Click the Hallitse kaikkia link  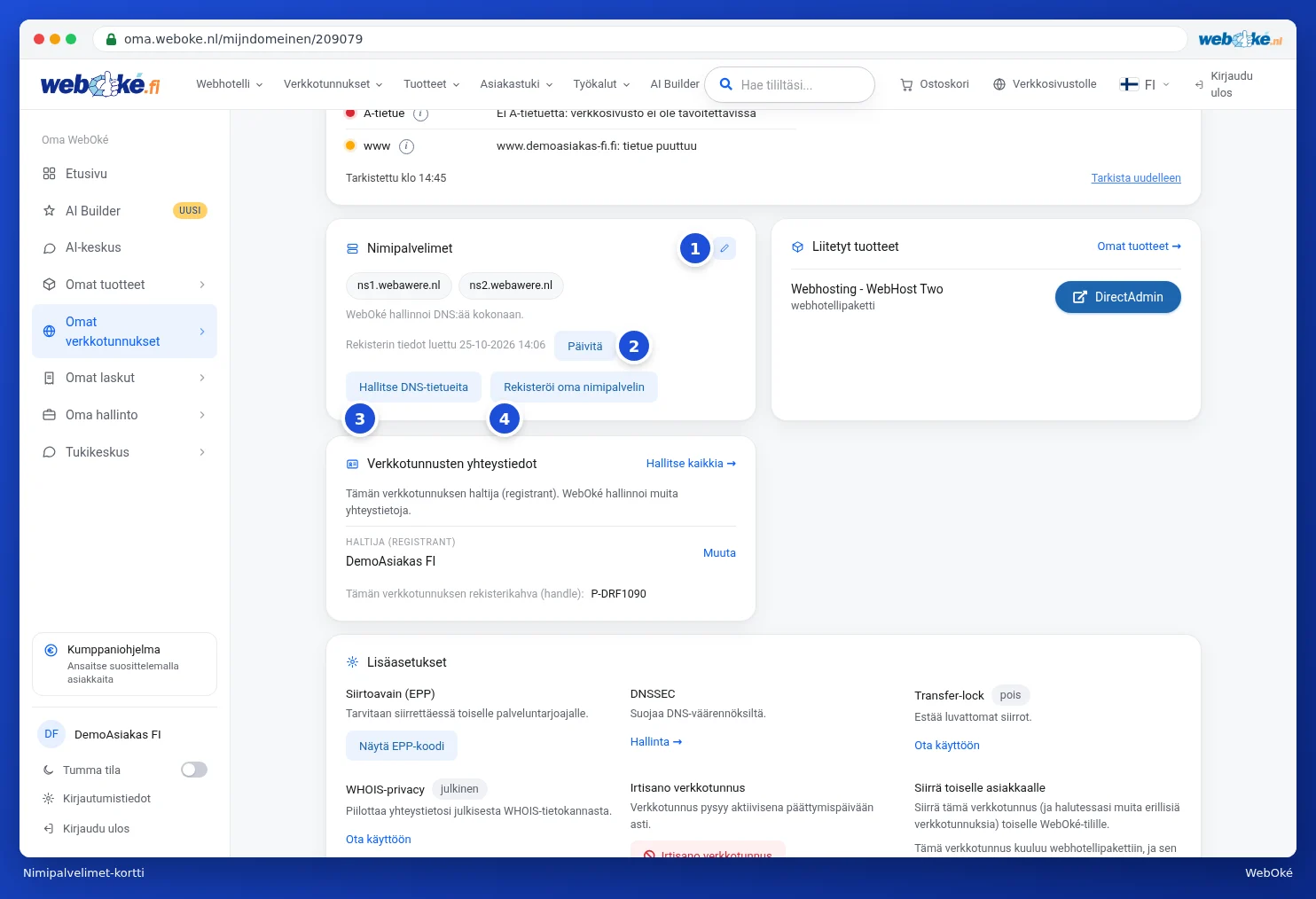(x=691, y=464)
